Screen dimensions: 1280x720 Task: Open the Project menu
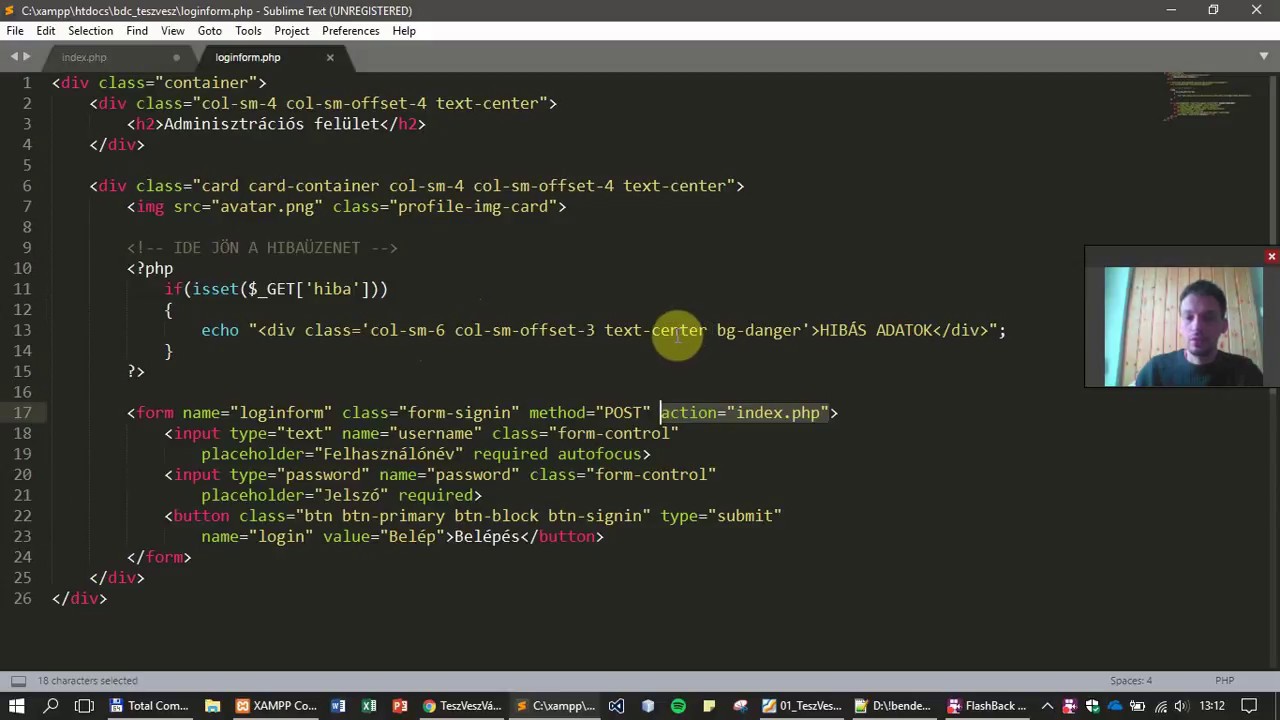pyautogui.click(x=292, y=31)
